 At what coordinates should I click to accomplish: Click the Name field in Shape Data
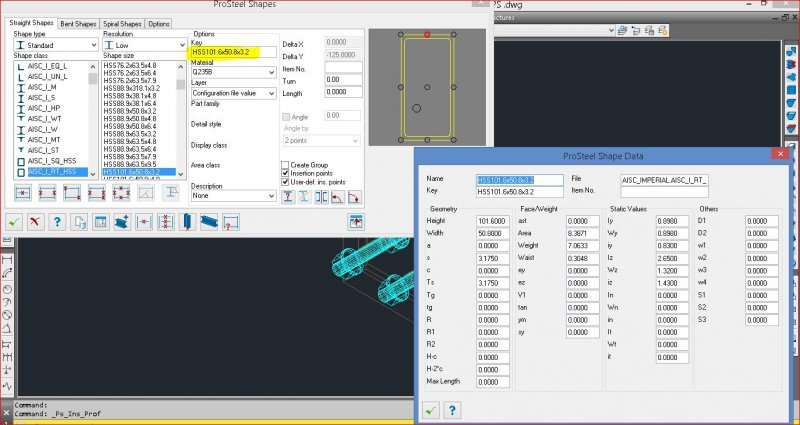519,180
